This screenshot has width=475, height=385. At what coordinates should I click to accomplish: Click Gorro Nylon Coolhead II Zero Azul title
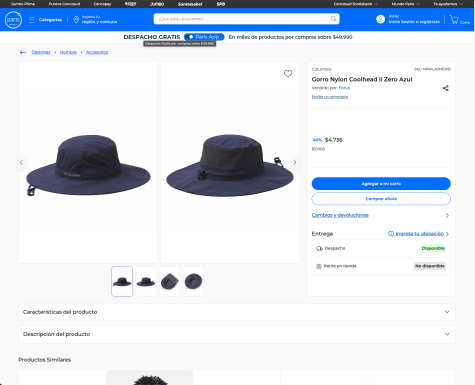[x=362, y=79]
